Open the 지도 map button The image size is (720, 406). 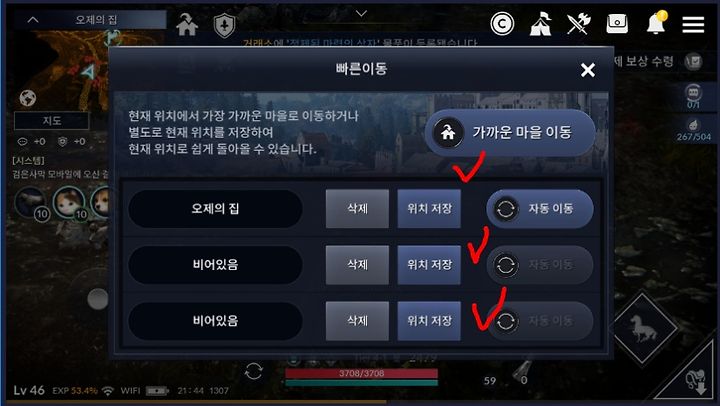pos(51,121)
